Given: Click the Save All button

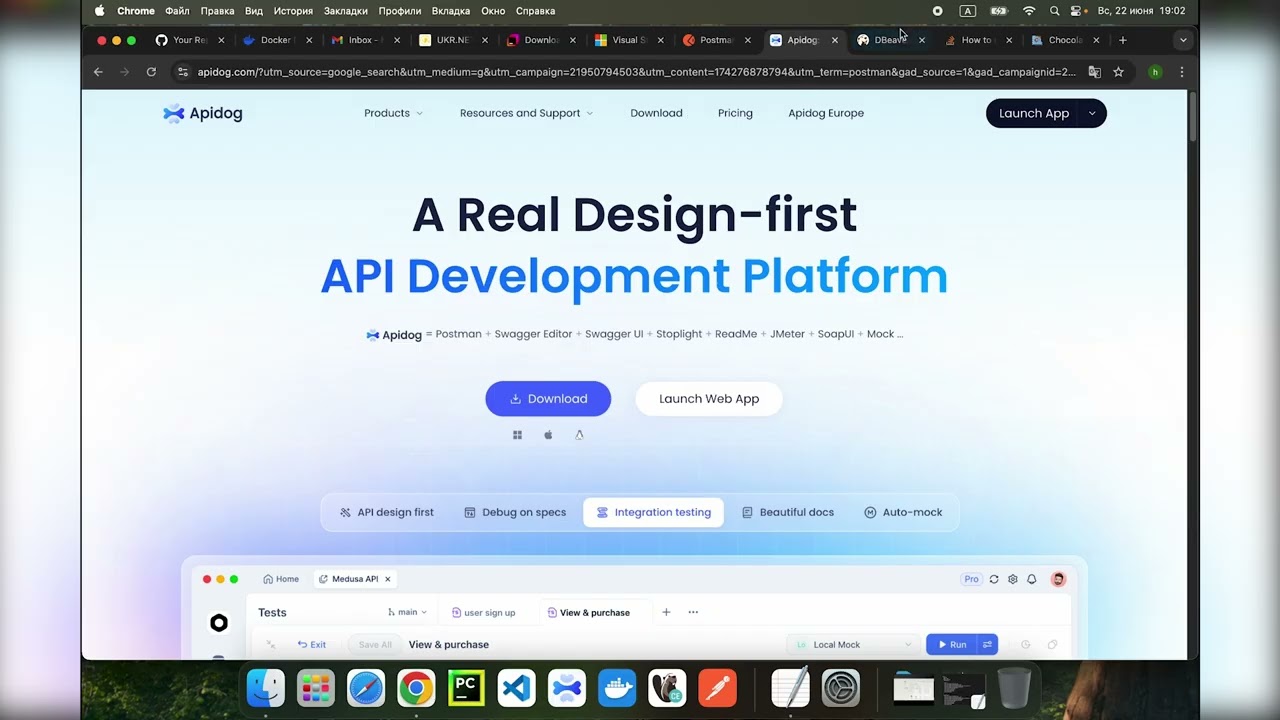Looking at the screenshot, I should pos(375,645).
